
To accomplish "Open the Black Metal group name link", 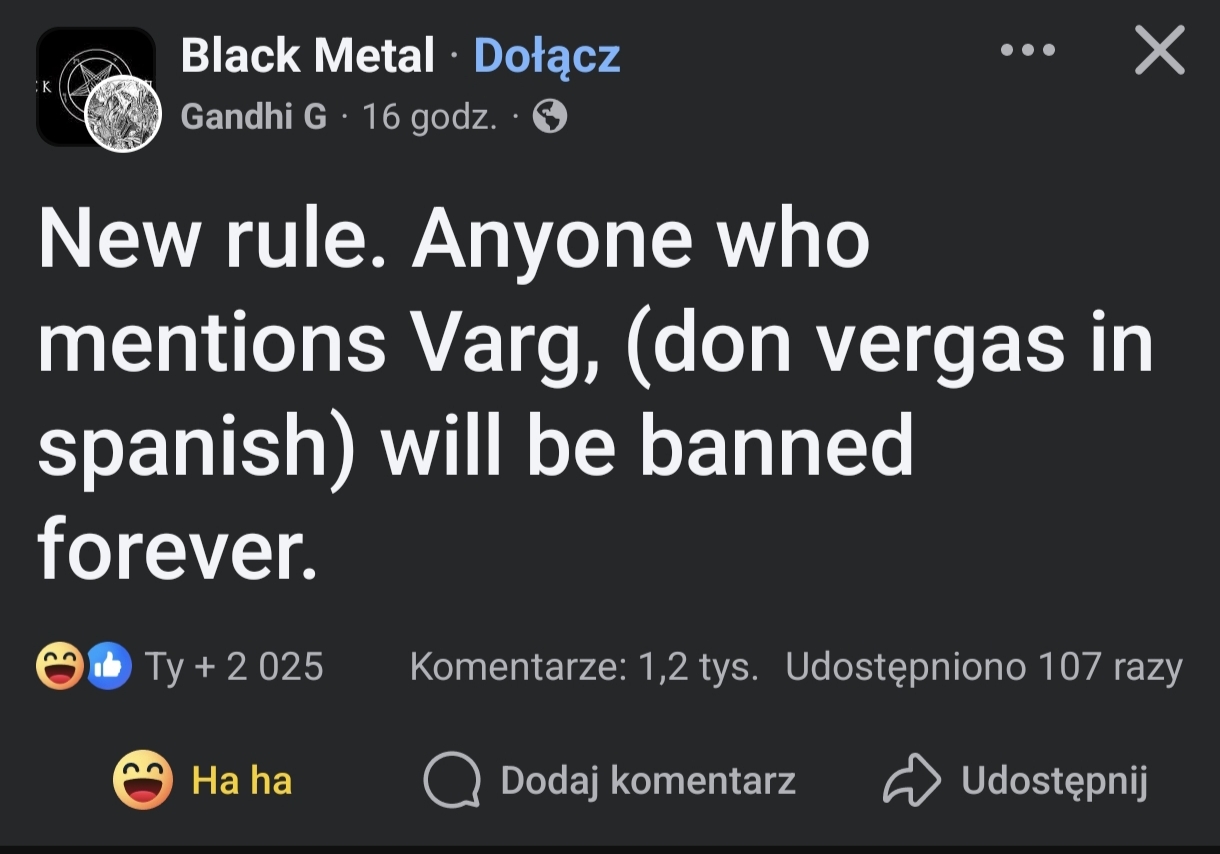I will click(x=307, y=56).
